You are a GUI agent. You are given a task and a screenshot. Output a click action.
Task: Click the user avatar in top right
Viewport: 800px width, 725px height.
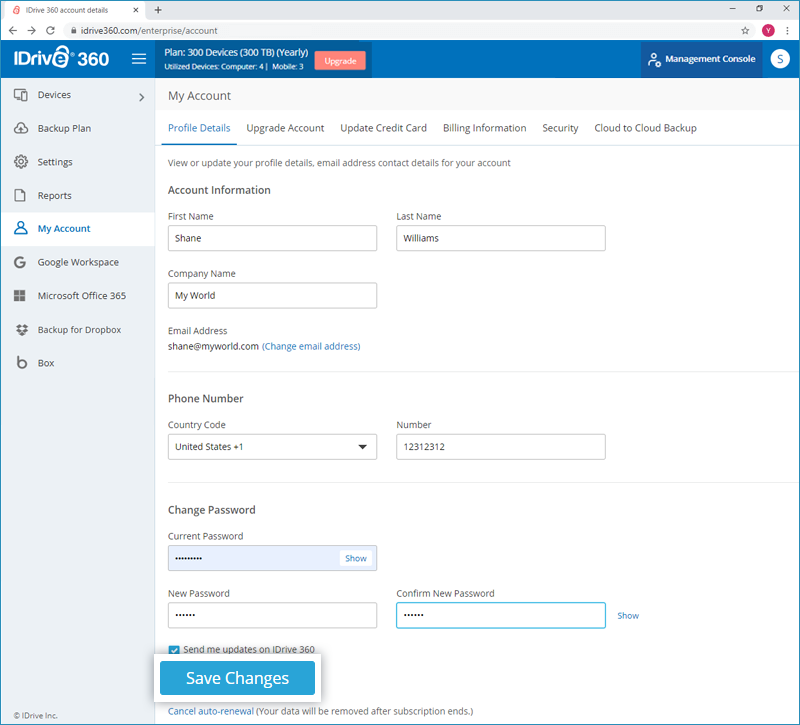tap(780, 59)
